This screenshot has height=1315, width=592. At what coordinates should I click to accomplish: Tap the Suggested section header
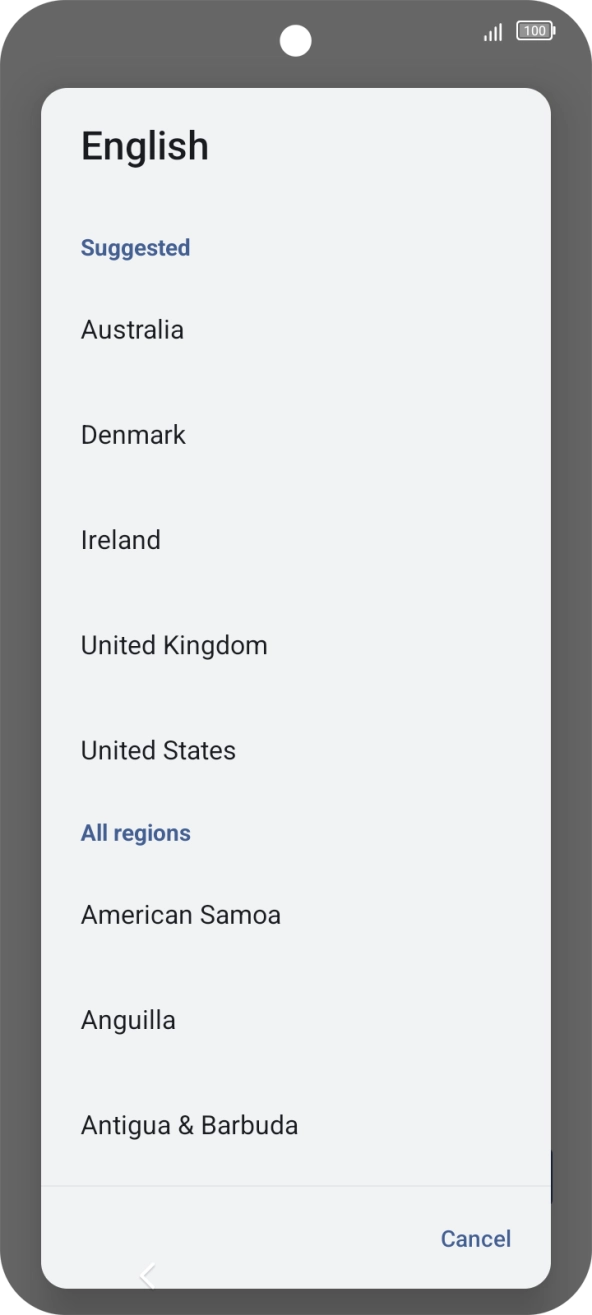point(135,248)
